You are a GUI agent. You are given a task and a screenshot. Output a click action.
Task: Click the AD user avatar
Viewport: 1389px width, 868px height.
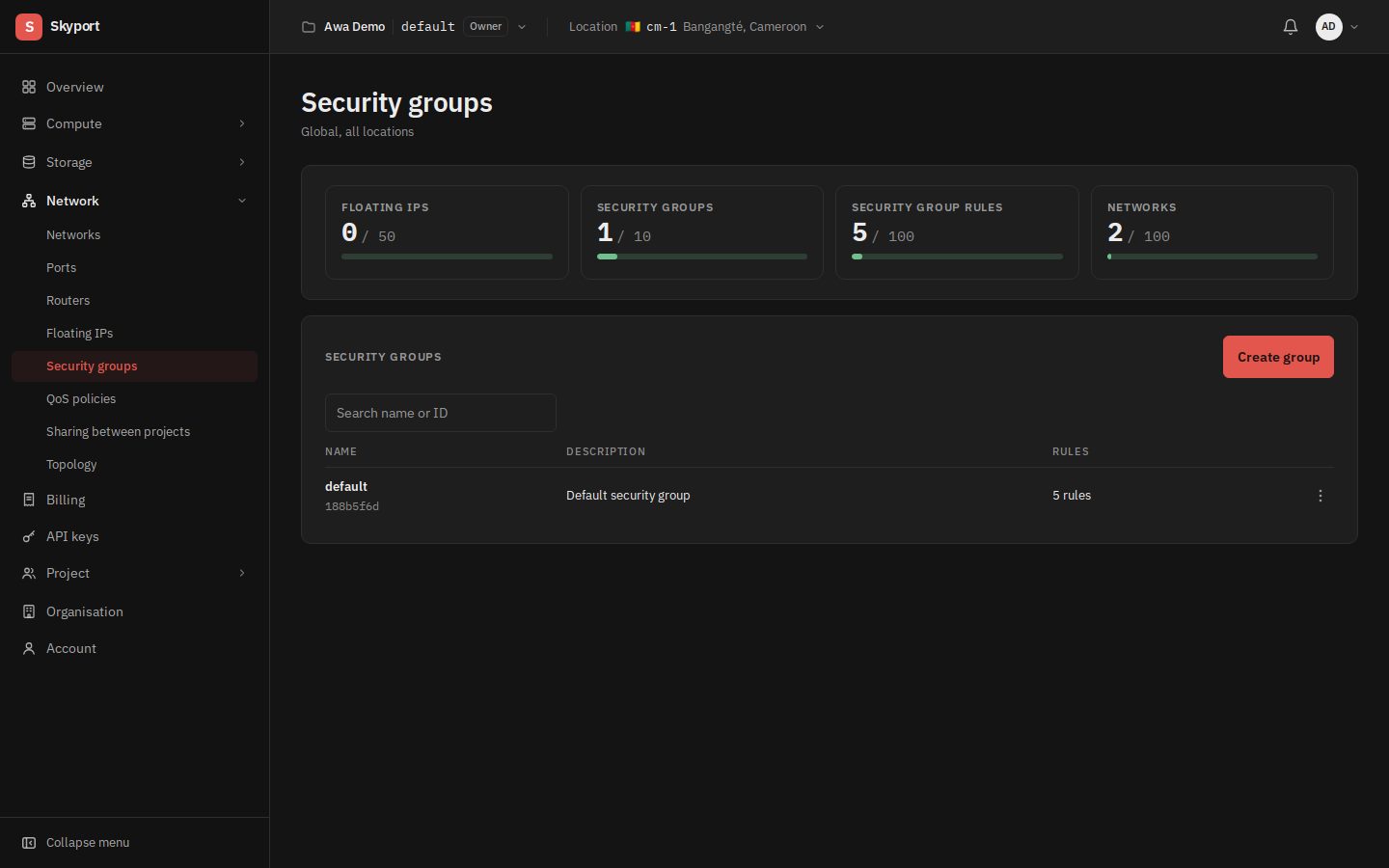tap(1329, 27)
